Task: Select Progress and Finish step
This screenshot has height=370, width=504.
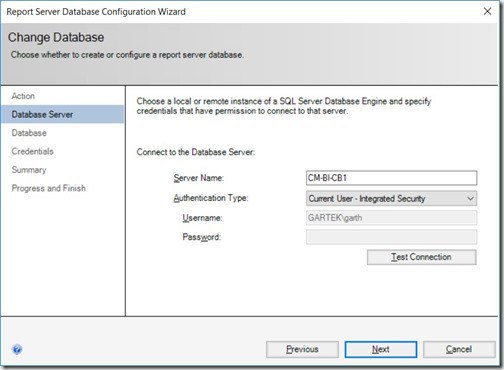Action: 49,188
